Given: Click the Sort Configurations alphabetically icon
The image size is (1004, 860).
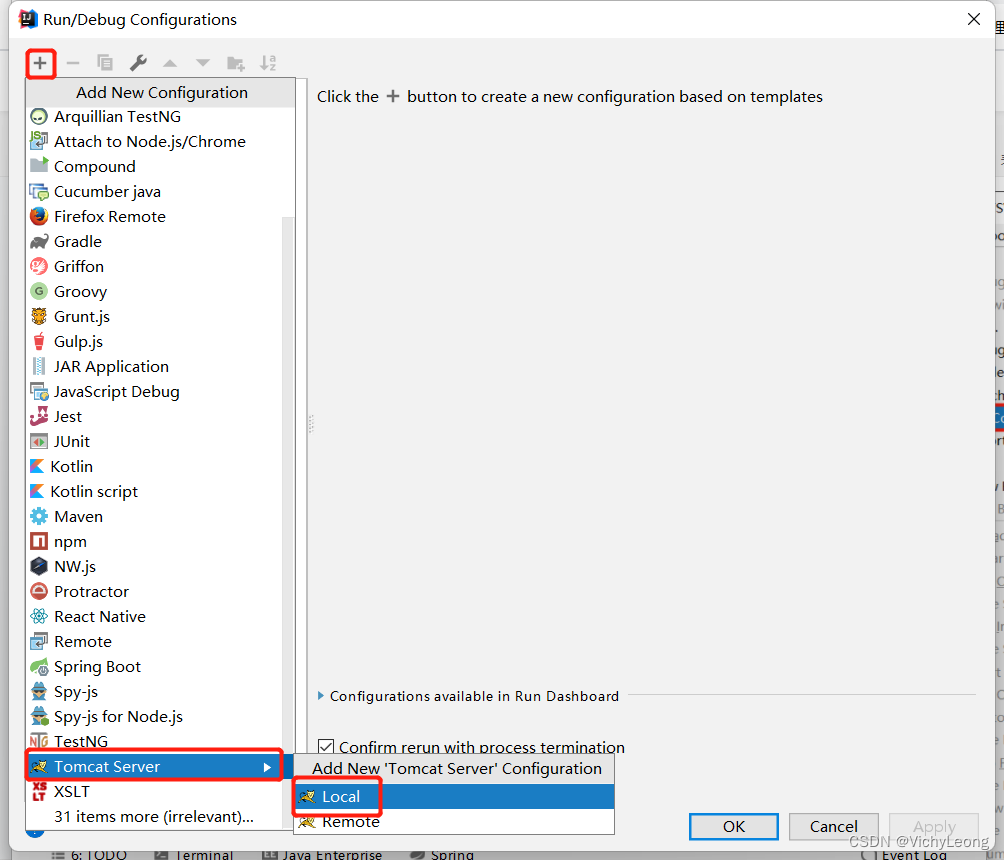Looking at the screenshot, I should [268, 63].
